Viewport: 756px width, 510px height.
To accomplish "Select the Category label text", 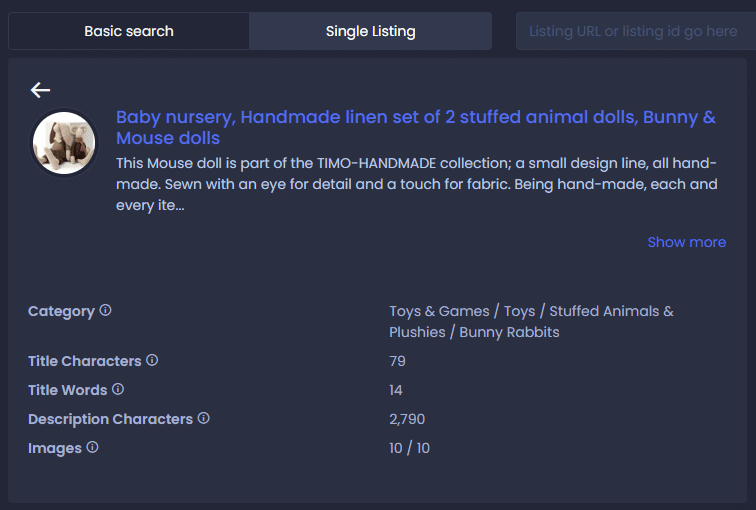I will click(61, 311).
